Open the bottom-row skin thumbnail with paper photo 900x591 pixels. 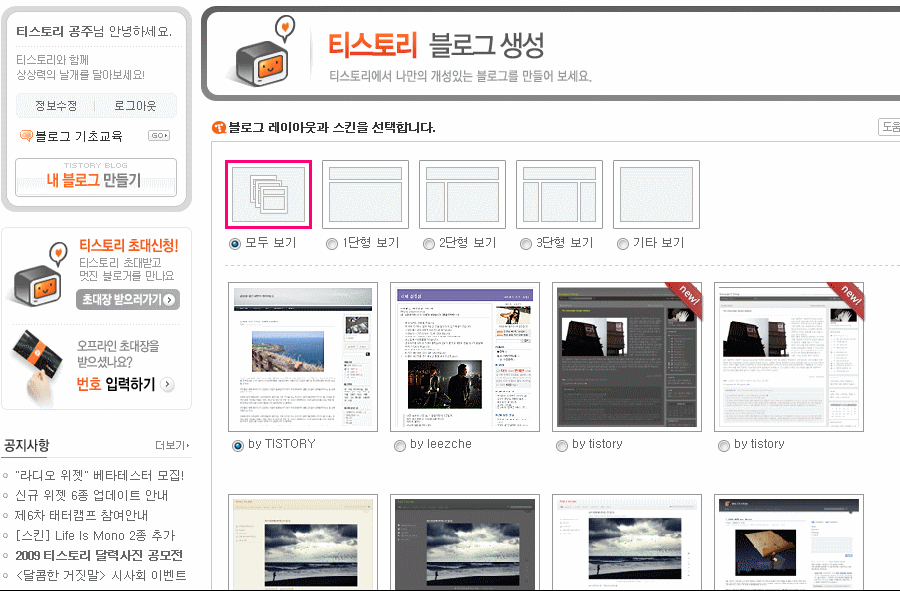click(789, 542)
